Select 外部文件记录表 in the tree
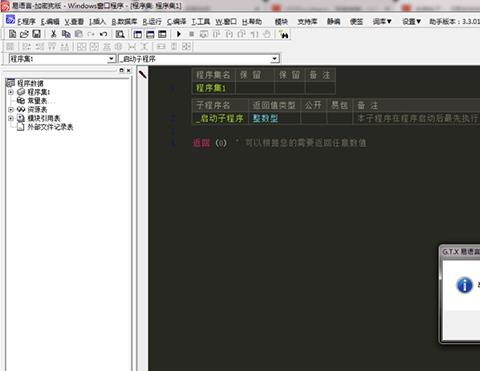Viewport: 480px width, 371px height. point(50,127)
